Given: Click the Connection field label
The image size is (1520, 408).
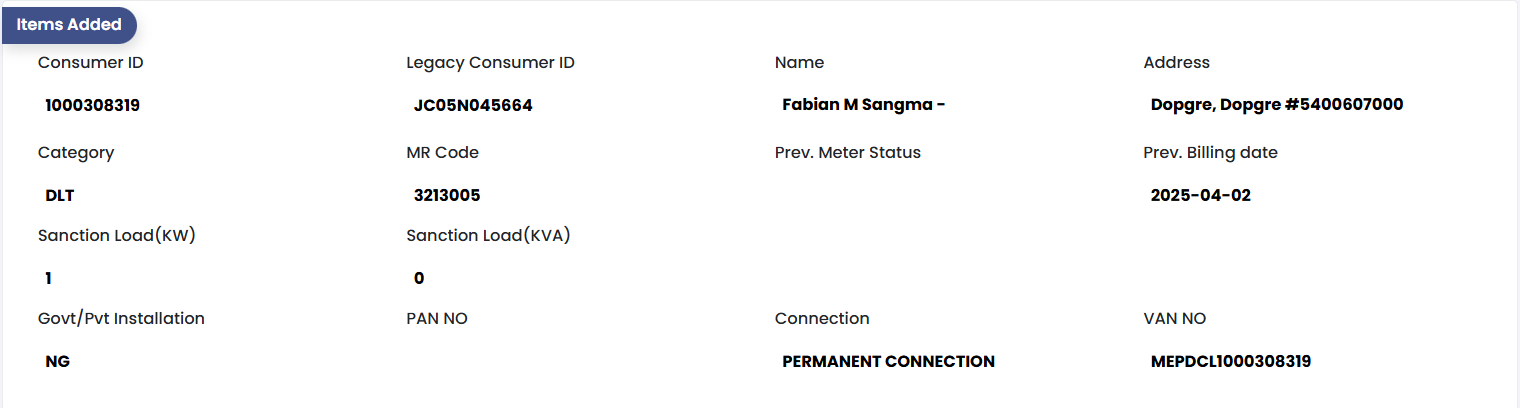Looking at the screenshot, I should point(822,319).
